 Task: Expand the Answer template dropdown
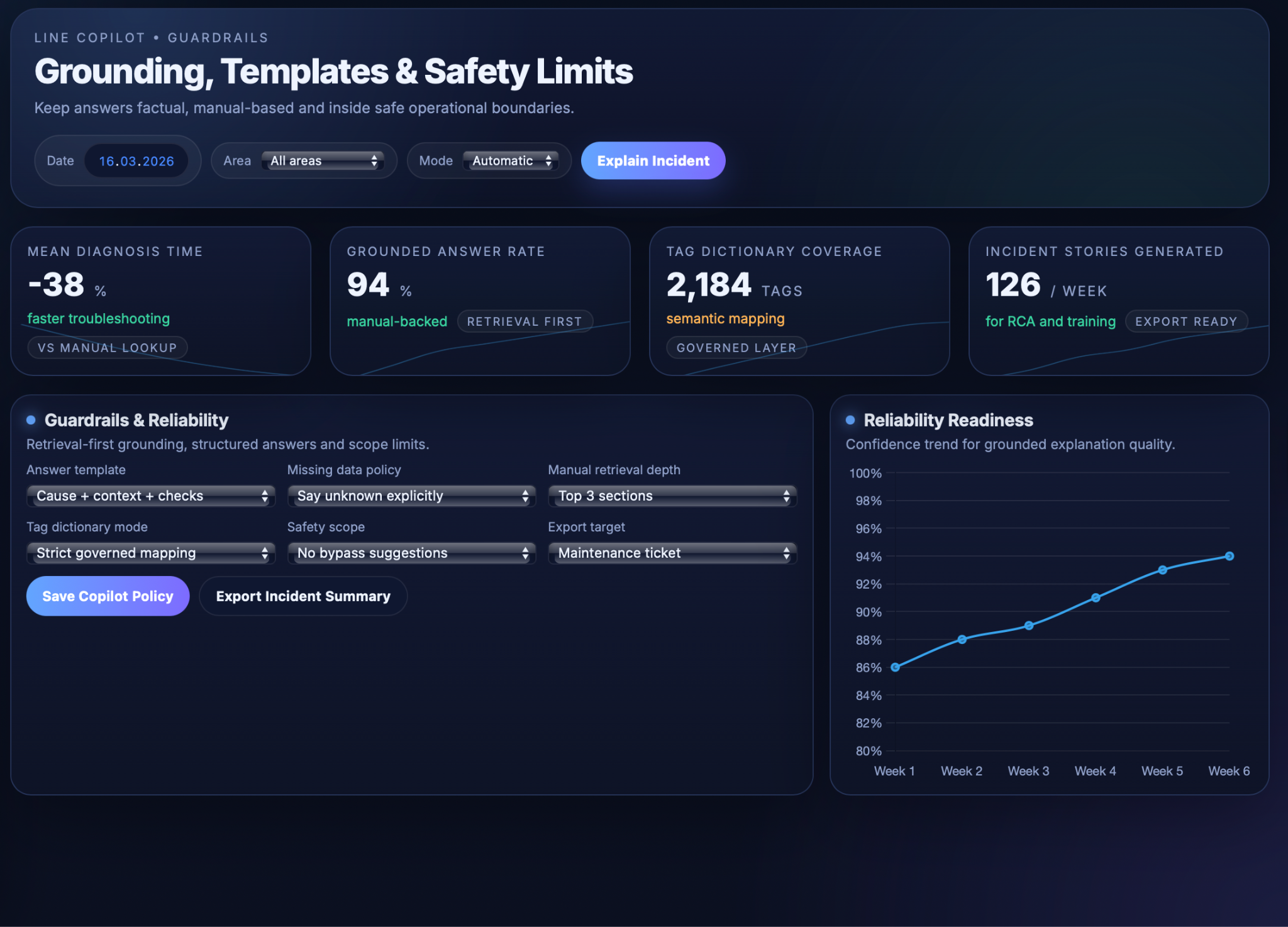pyautogui.click(x=151, y=496)
